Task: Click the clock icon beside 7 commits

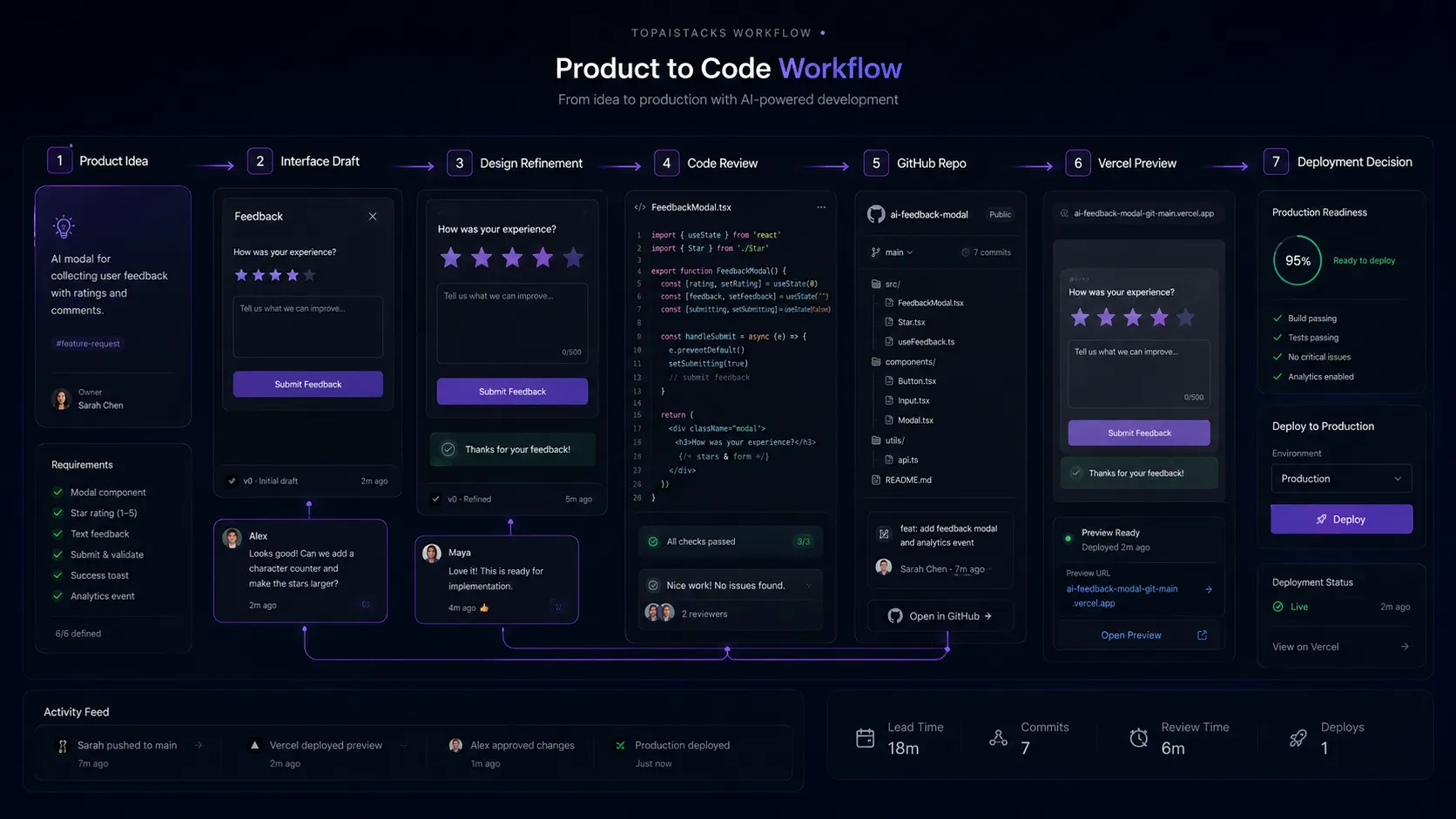Action: point(965,252)
